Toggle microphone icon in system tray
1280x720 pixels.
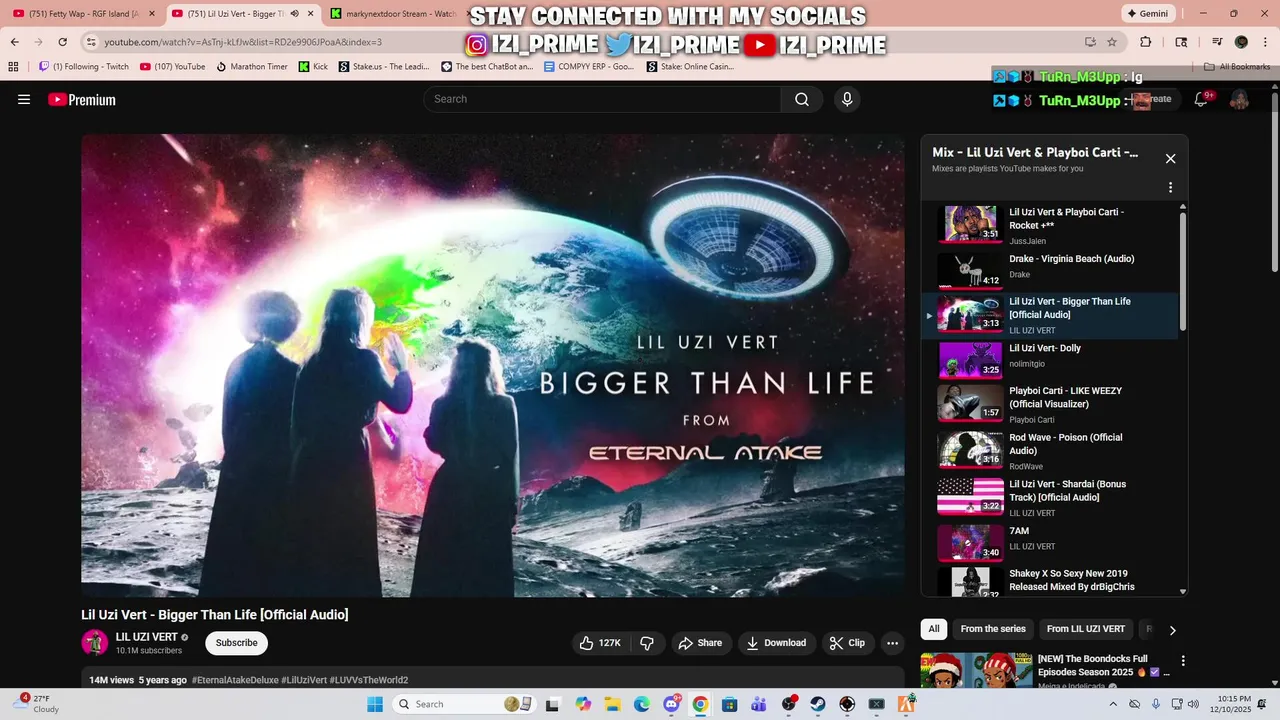[1156, 704]
